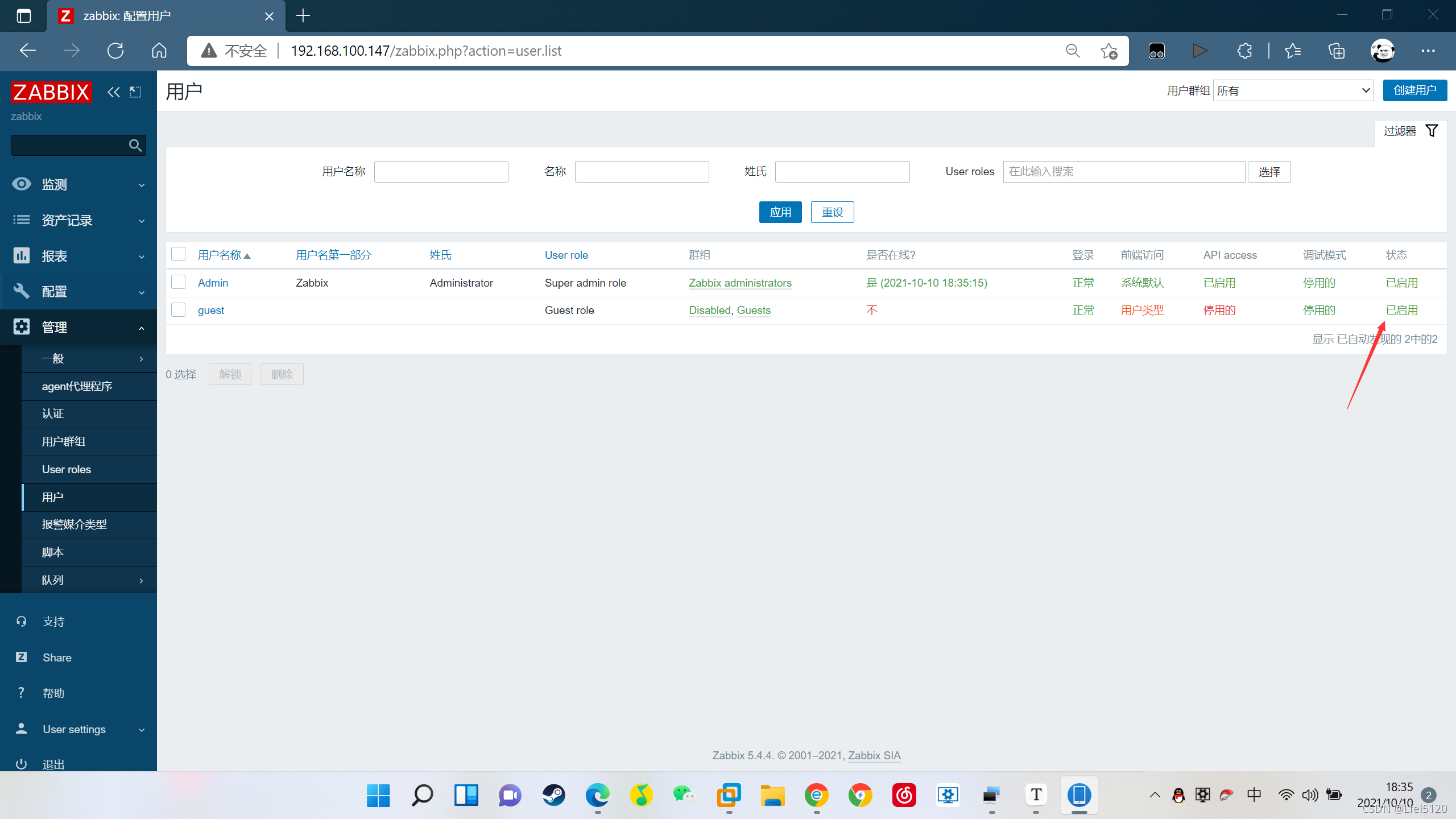This screenshot has height=819, width=1456.
Task: Open Zabbix administrators group link
Action: tap(740, 283)
